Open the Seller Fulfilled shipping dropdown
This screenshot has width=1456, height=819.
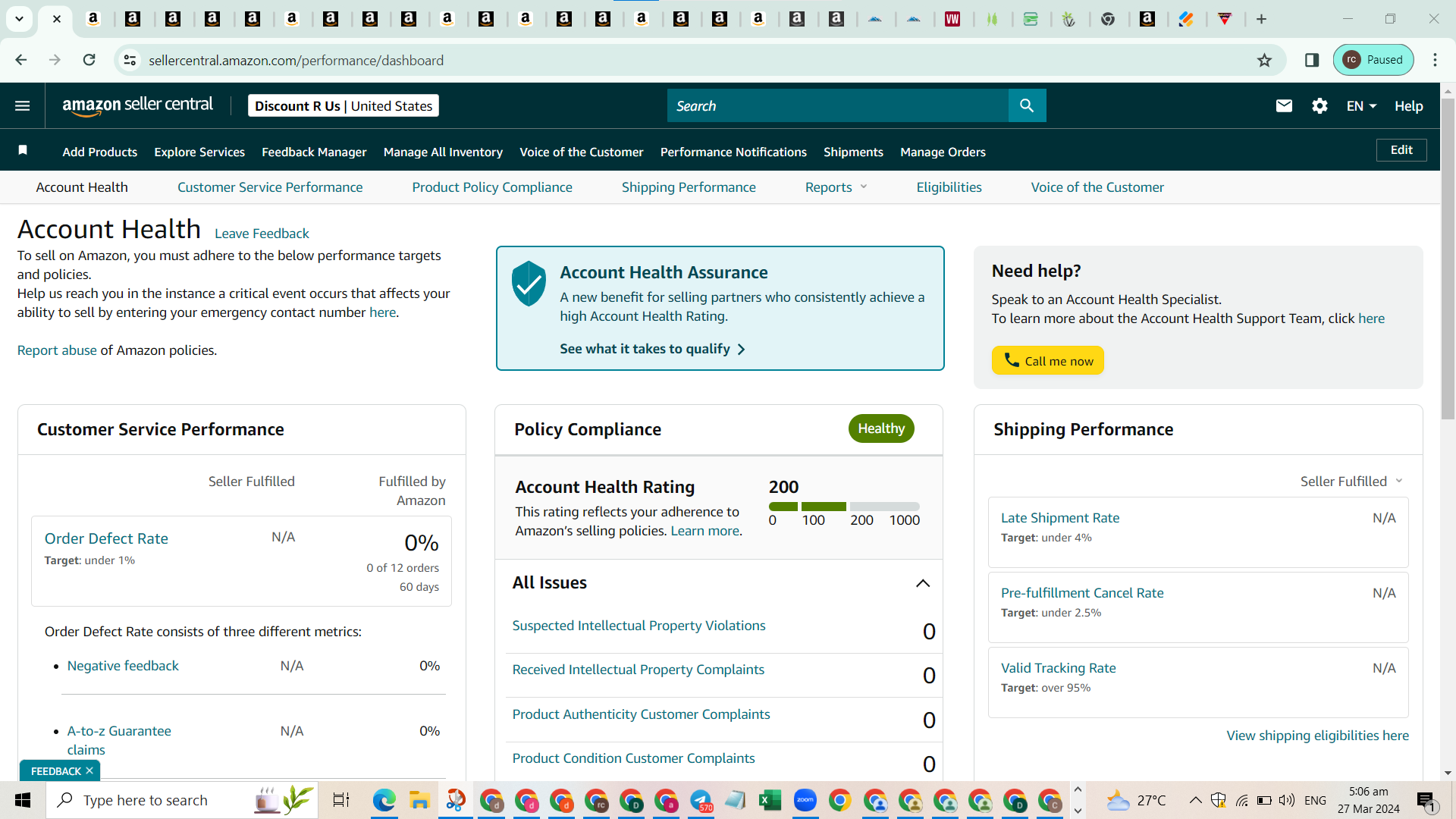pyautogui.click(x=1351, y=482)
